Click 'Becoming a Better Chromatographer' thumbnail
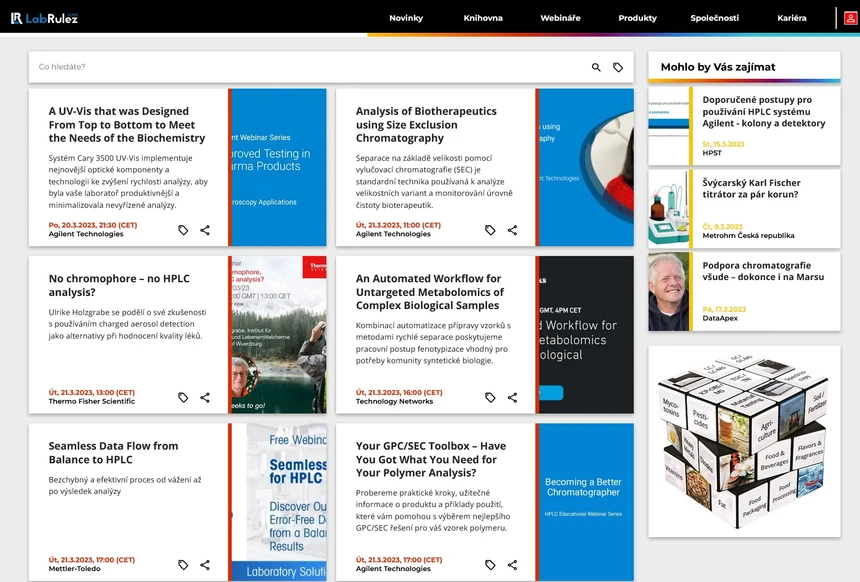 pyautogui.click(x=585, y=502)
